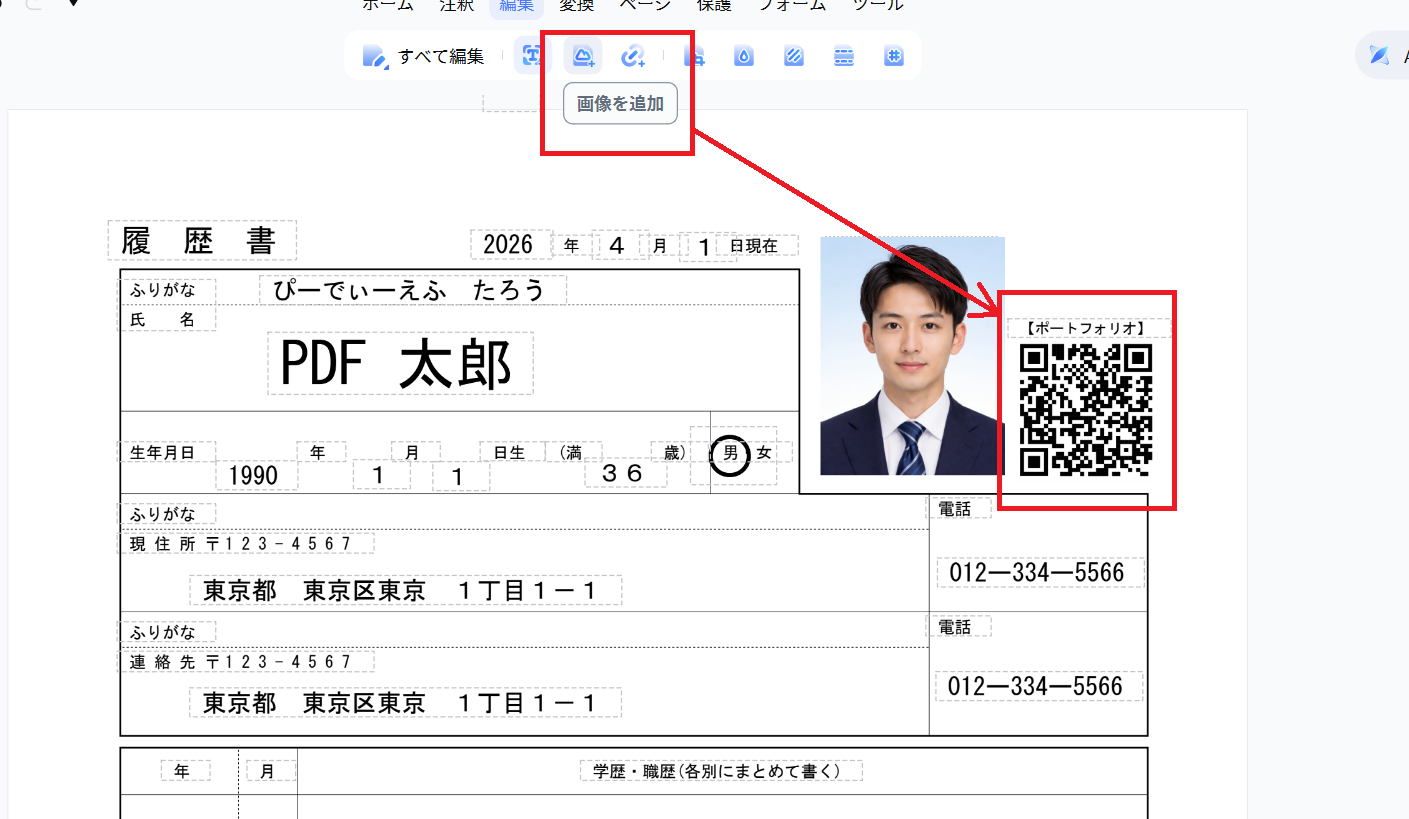Select the Add Text tool icon
Viewport: 1409px width, 819px height.
tap(532, 56)
